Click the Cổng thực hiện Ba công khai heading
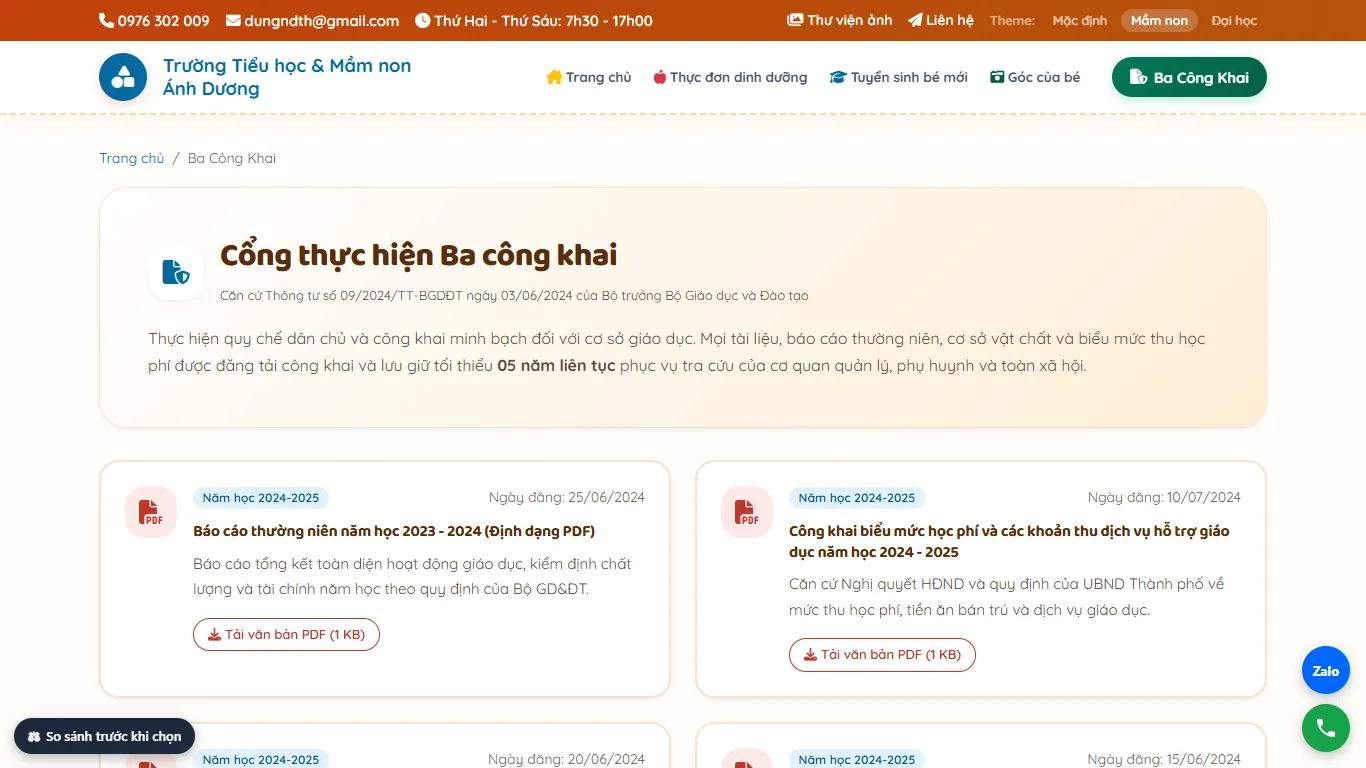This screenshot has height=768, width=1366. [418, 255]
